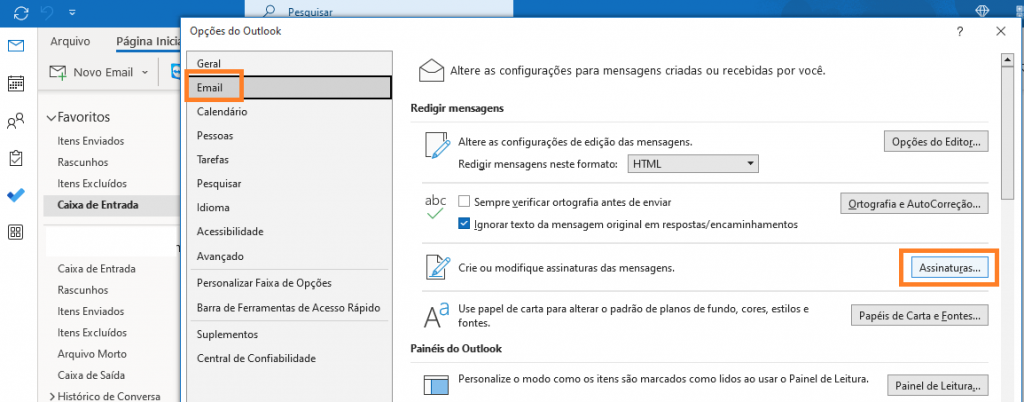Click the Assinaturas button
The height and width of the screenshot is (402, 1024).
[x=949, y=268]
